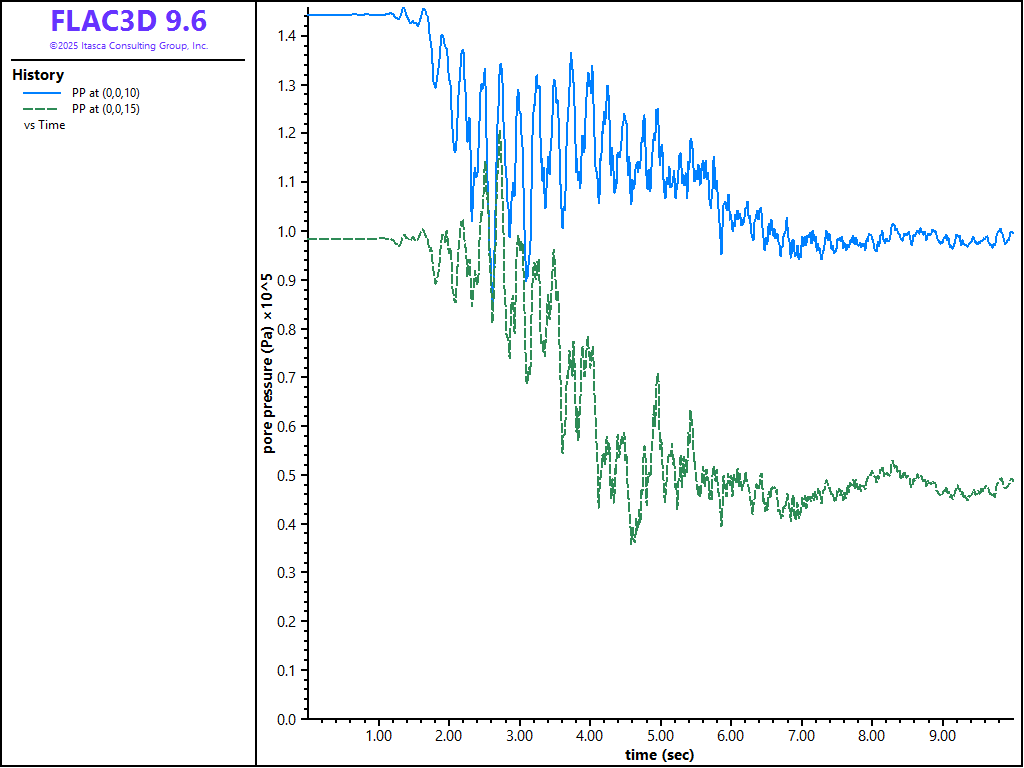Viewport: 1024px width, 768px height.
Task: Click the 1.00 tick on time axis
Action: [379, 736]
